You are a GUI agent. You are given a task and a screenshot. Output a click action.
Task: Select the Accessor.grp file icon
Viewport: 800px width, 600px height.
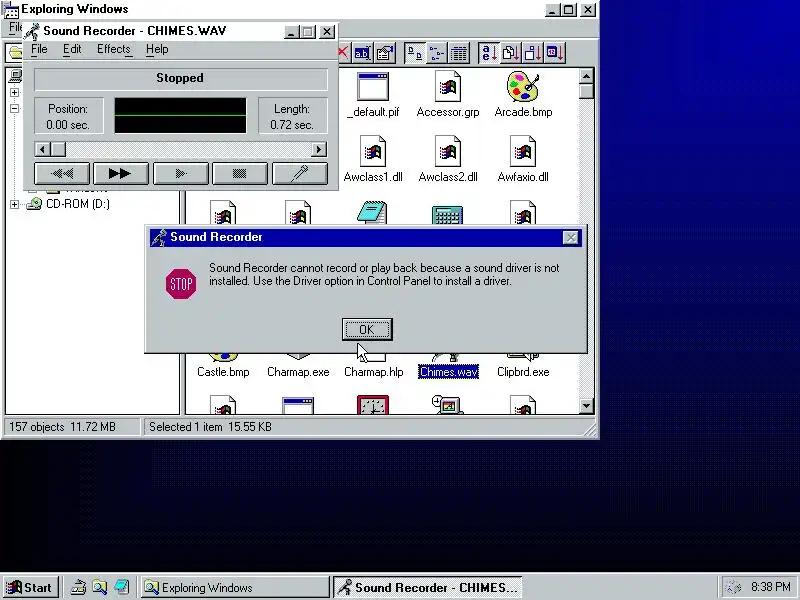click(x=448, y=86)
